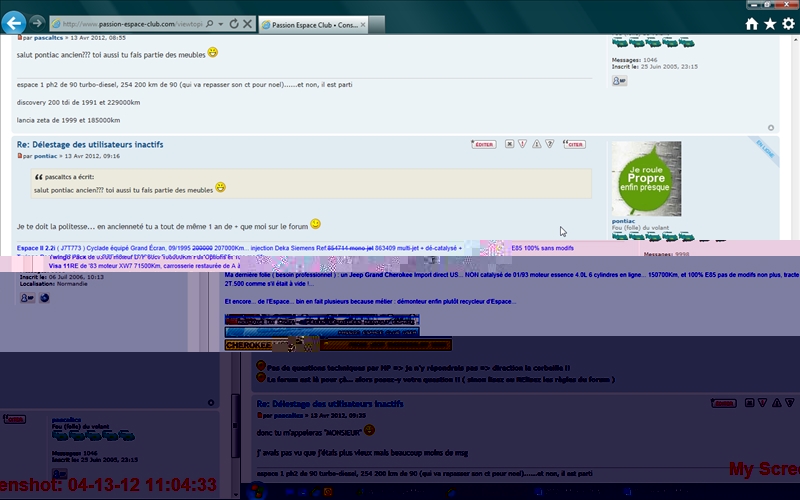Delete pontiac's post with the X icon

coord(509,144)
